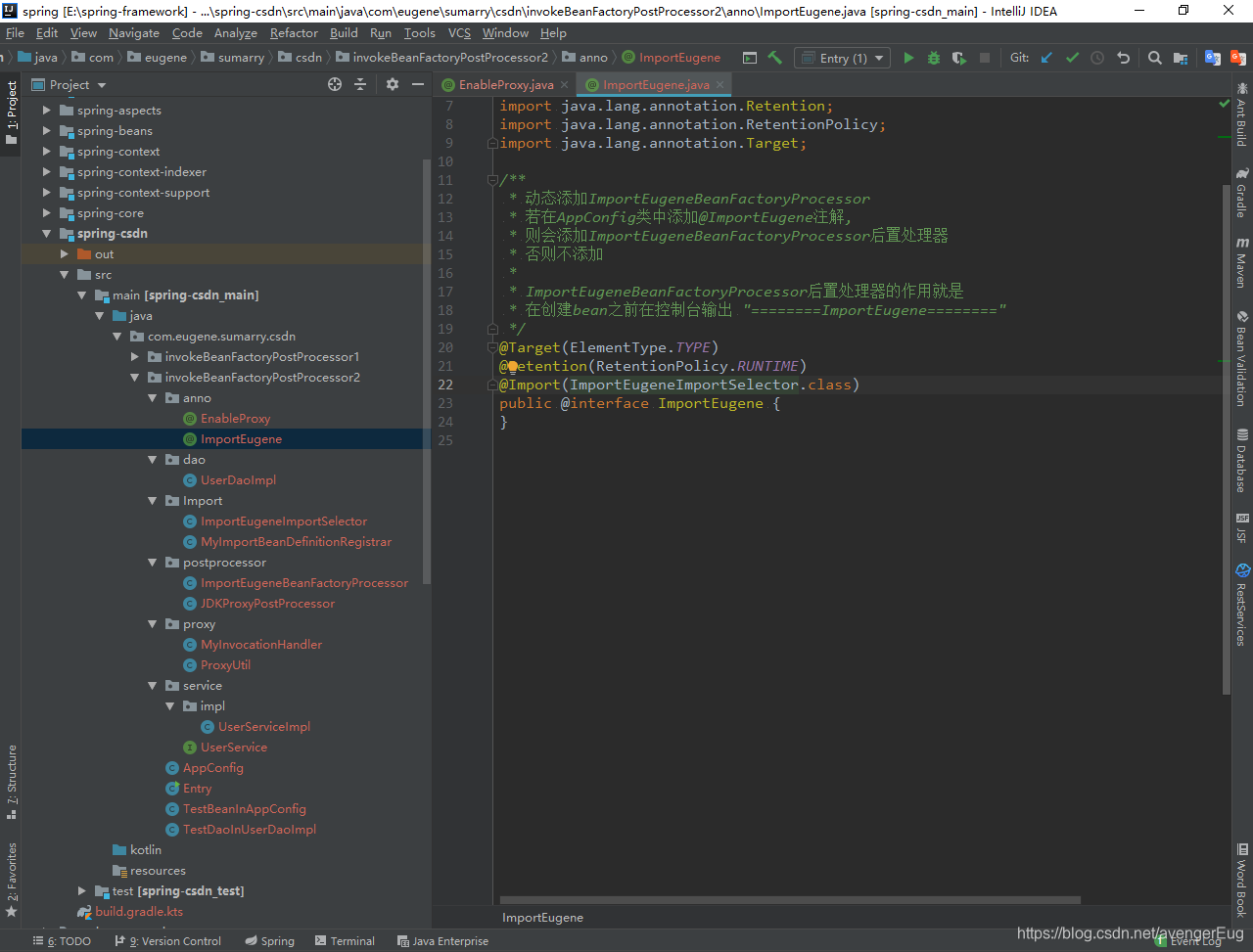Revert changes with undo arrow
This screenshot has width=1253, height=952.
pyautogui.click(x=1123, y=58)
